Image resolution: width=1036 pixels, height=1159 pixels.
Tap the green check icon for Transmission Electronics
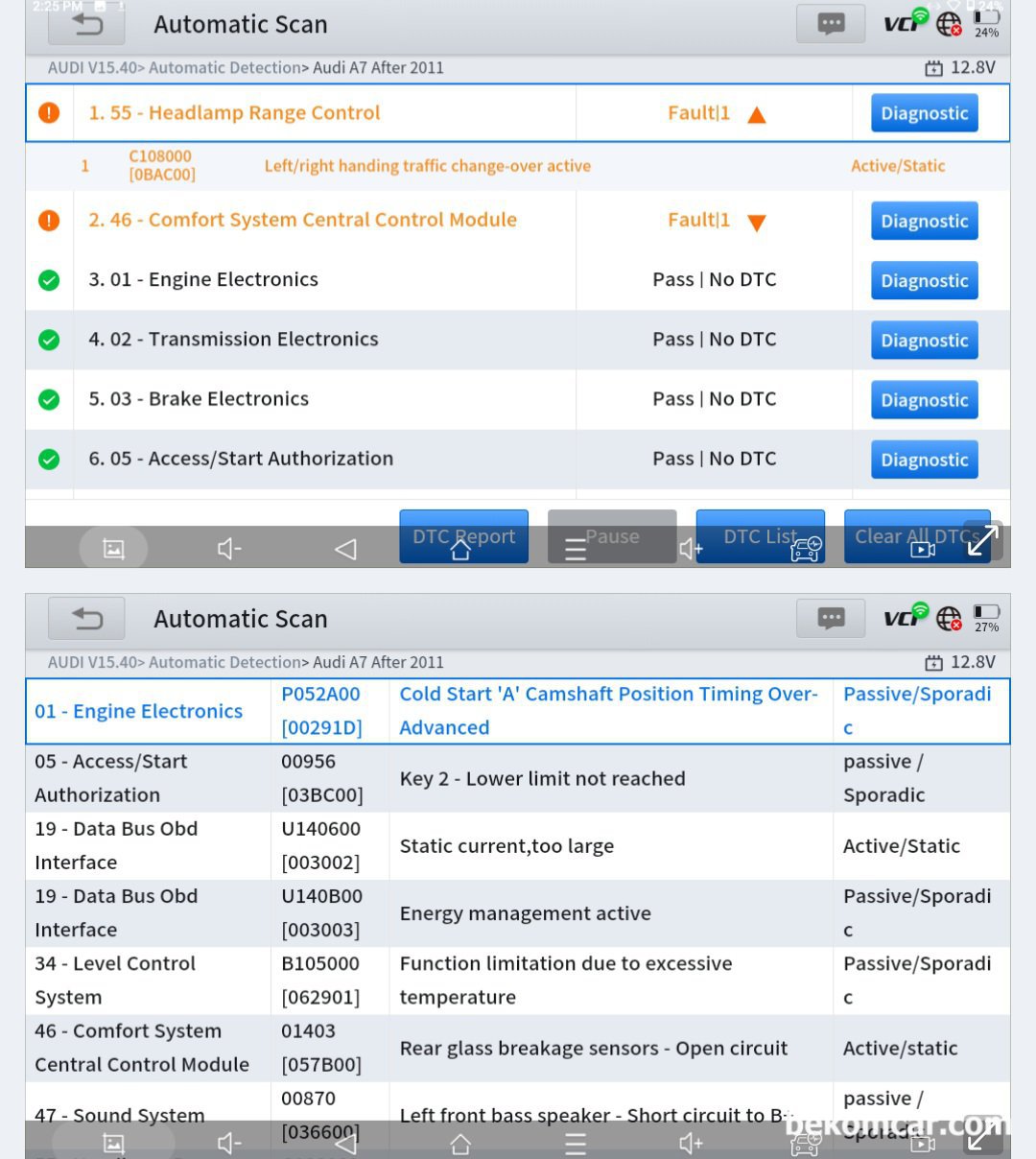49,340
